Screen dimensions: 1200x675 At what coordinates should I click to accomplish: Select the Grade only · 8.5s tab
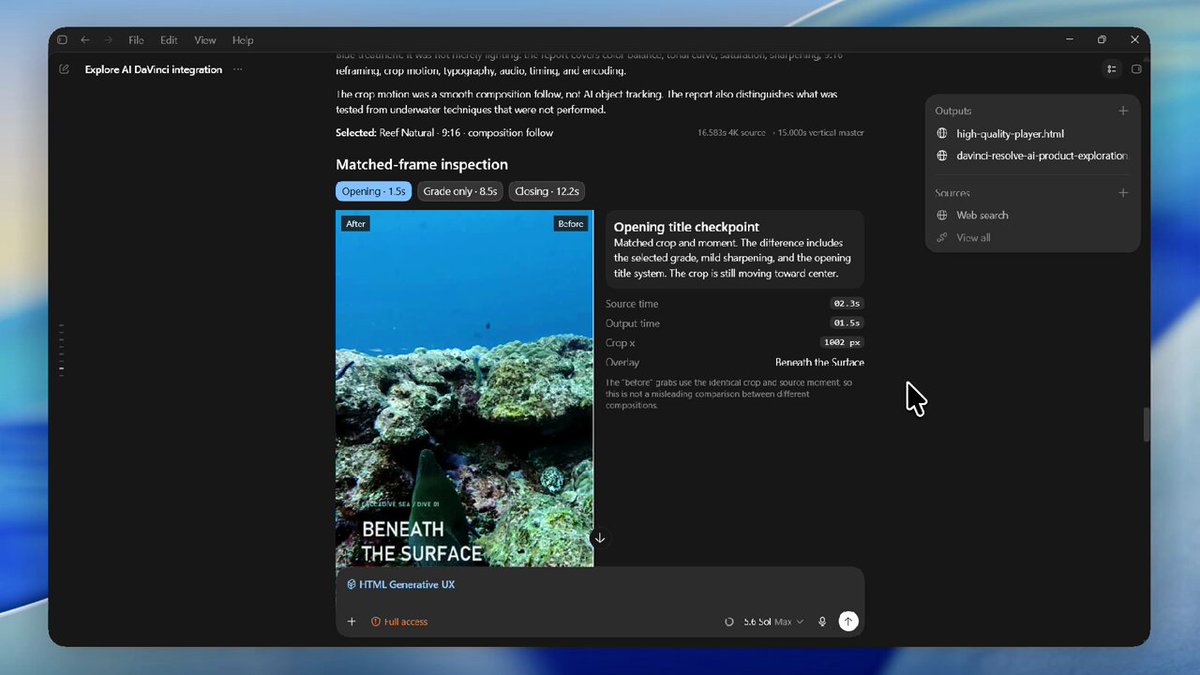pos(460,191)
